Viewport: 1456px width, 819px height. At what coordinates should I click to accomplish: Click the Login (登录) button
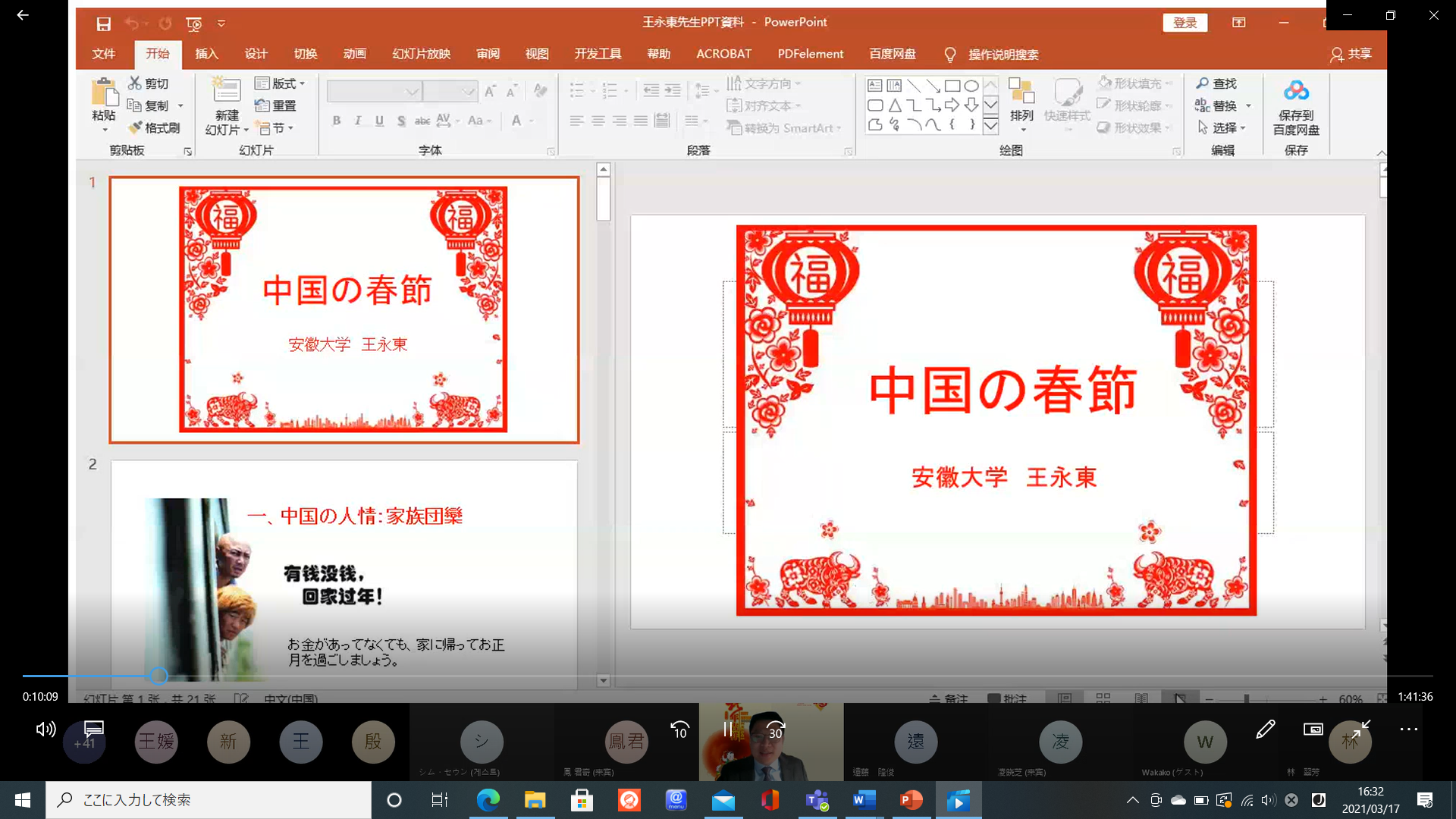1185,23
